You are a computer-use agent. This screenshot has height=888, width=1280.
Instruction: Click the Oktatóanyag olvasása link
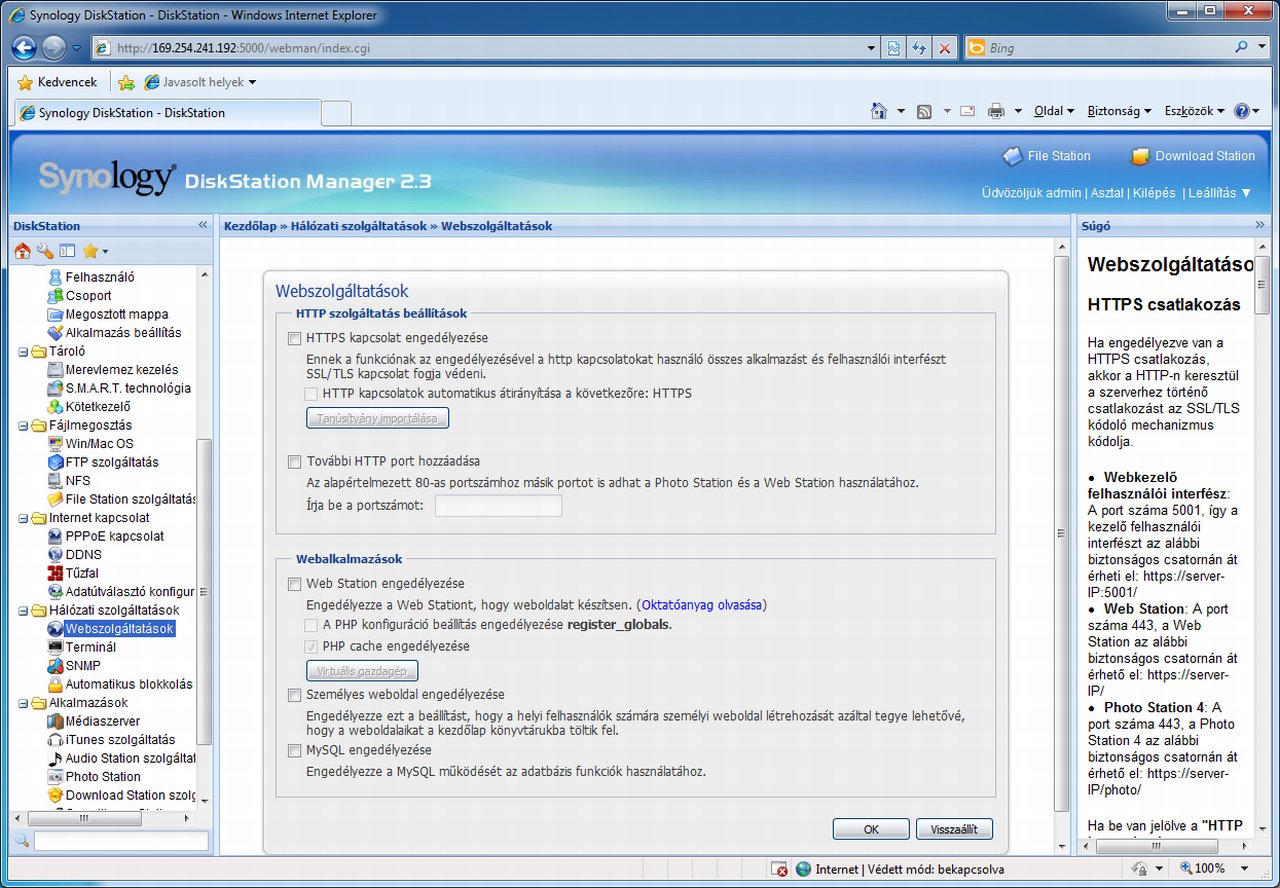point(702,605)
